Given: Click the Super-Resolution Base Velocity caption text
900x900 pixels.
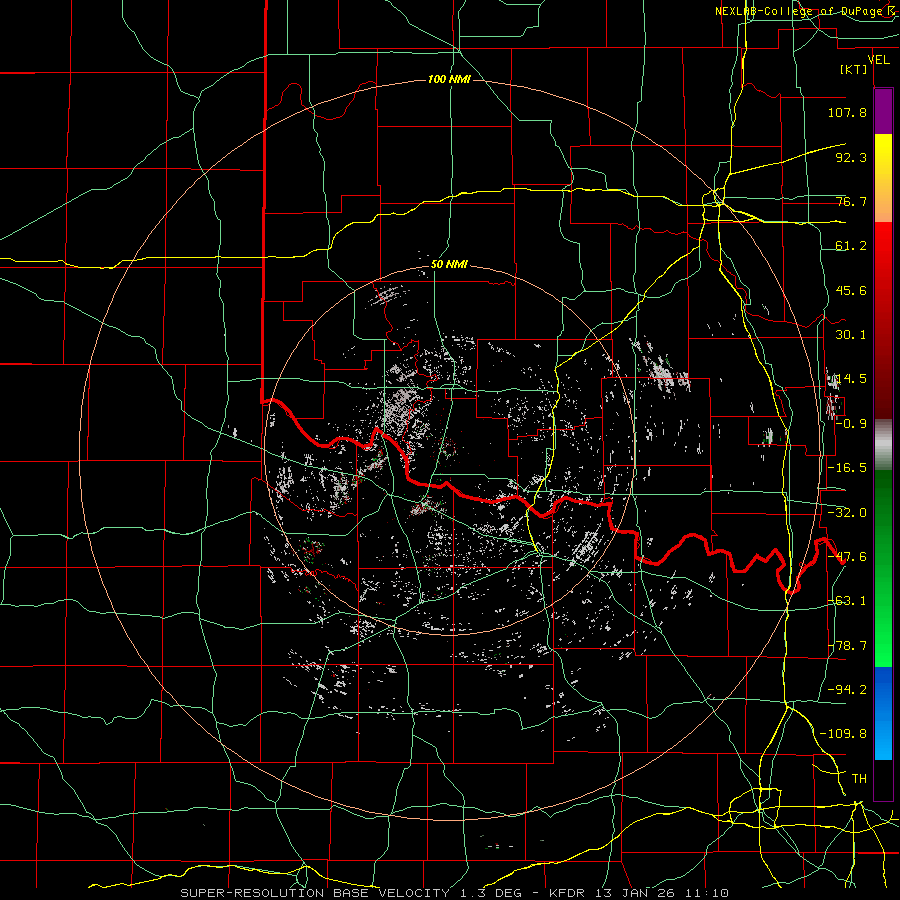Looking at the screenshot, I should pyautogui.click(x=455, y=893).
